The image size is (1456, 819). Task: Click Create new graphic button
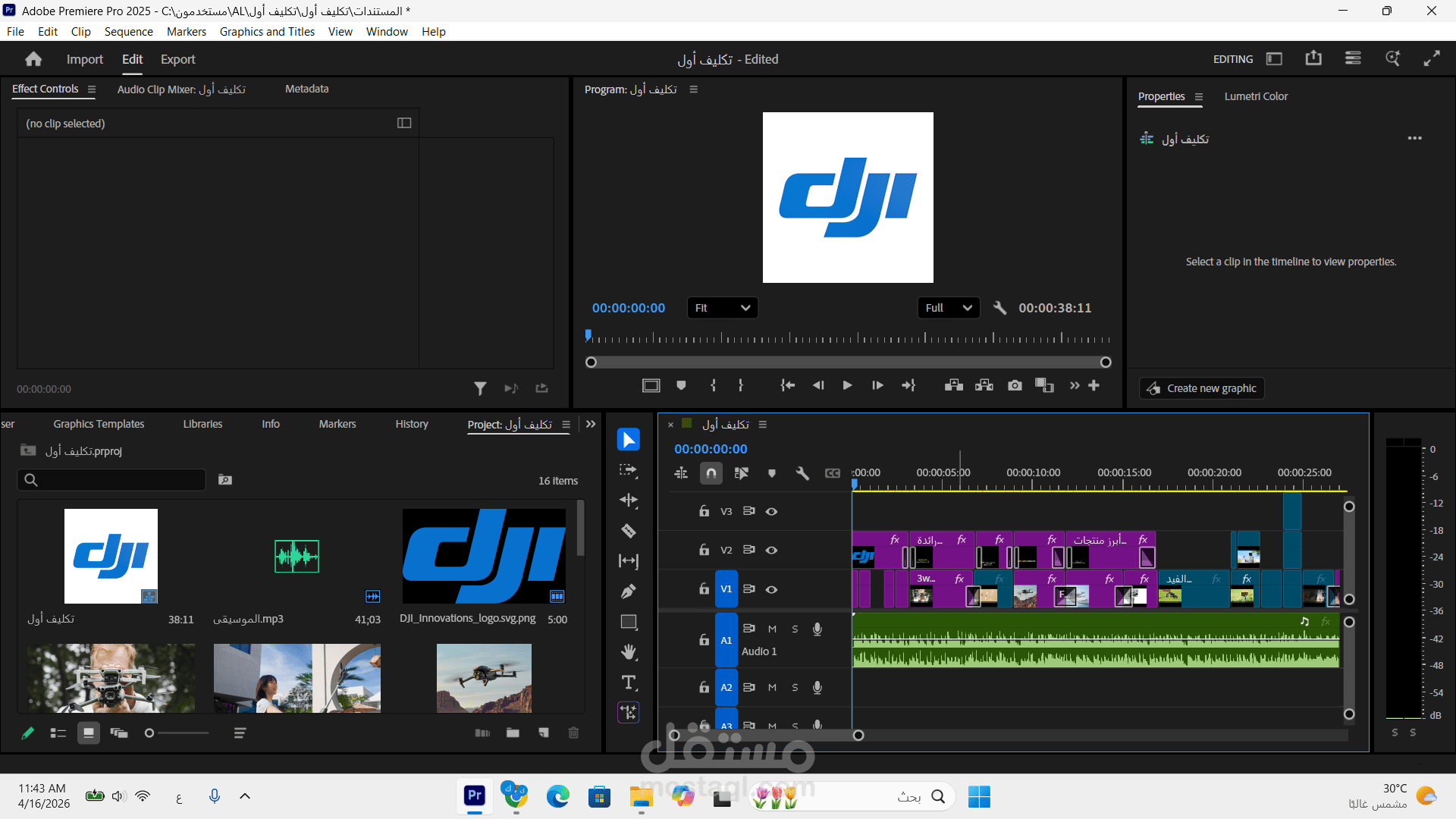(x=1202, y=388)
